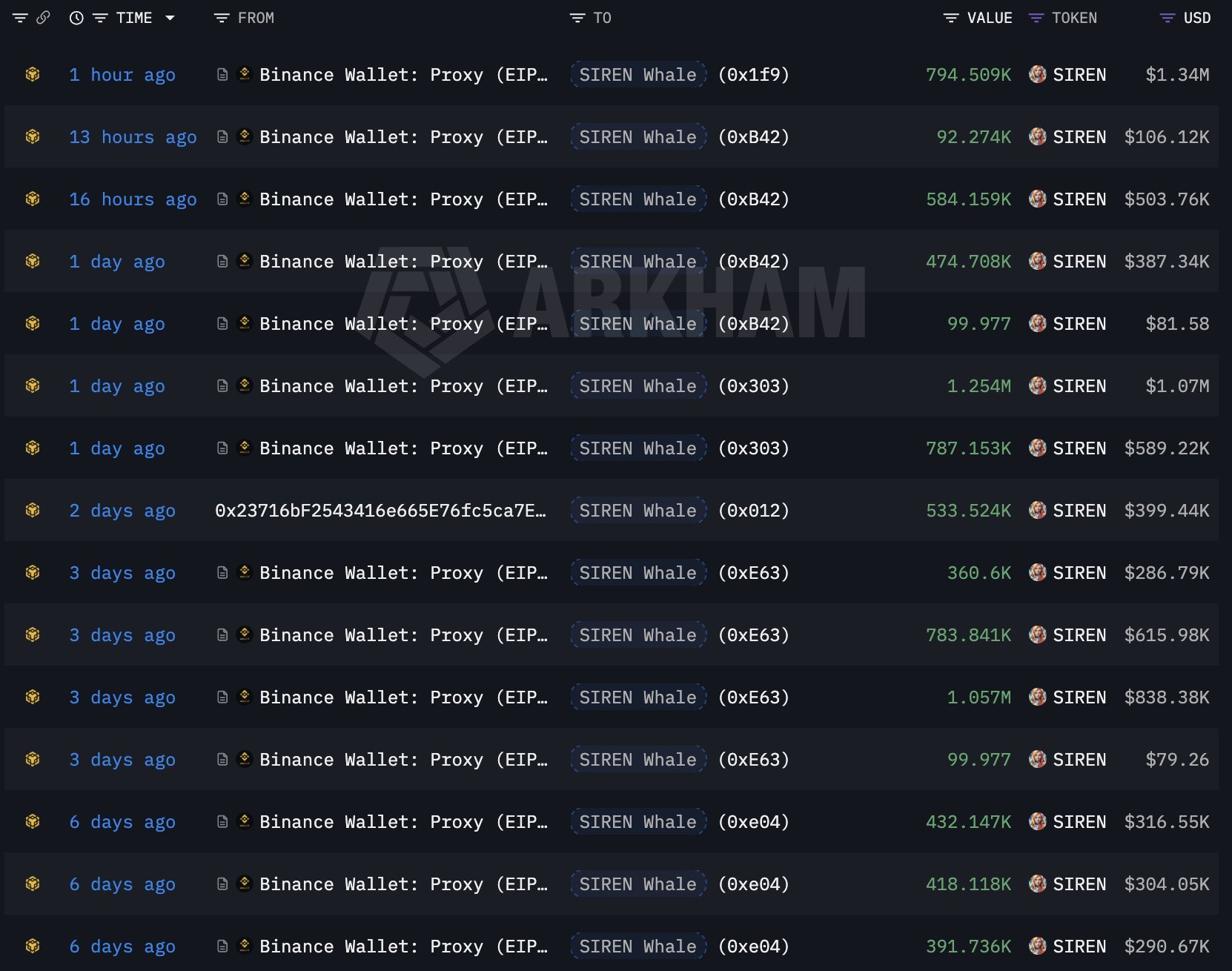Click the BNB chain icon in the 794.509K row
Image resolution: width=1232 pixels, height=971 pixels.
[x=33, y=74]
